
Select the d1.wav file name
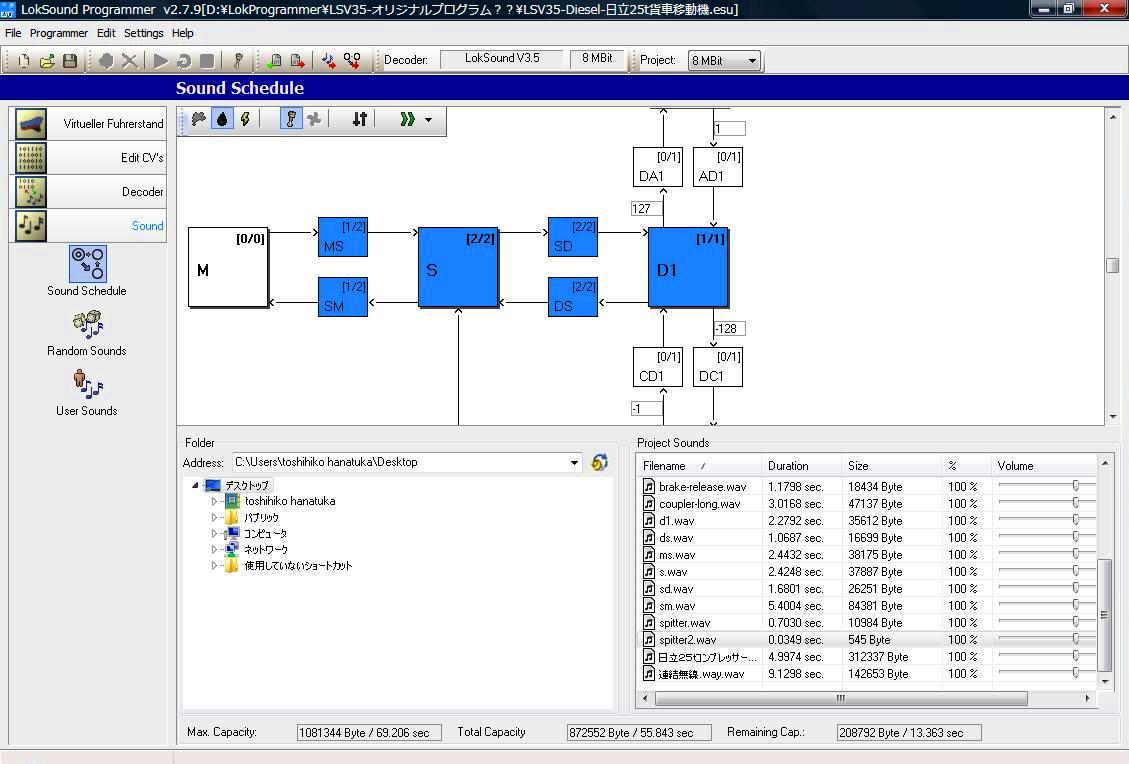coord(676,521)
